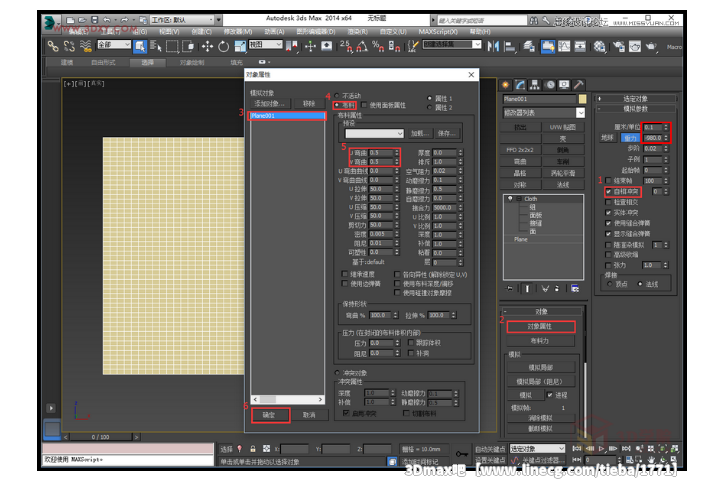The width and height of the screenshot is (717, 489).
Task: Click the object list horizontal scrollbar
Action: pyautogui.click(x=288, y=399)
